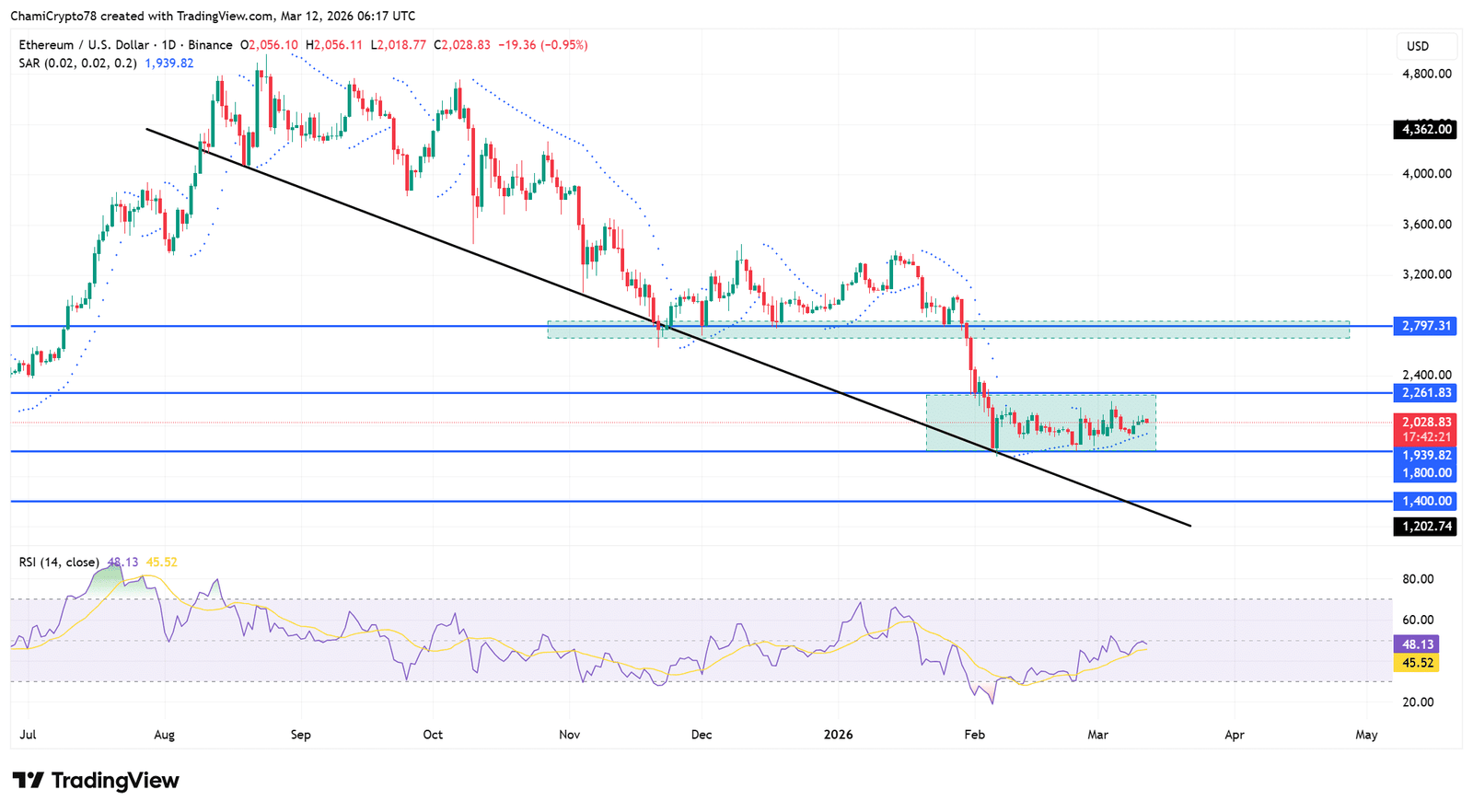Viewport: 1473px width, 812px height.
Task: Select the RSI (14, close) legend
Action: tap(59, 562)
